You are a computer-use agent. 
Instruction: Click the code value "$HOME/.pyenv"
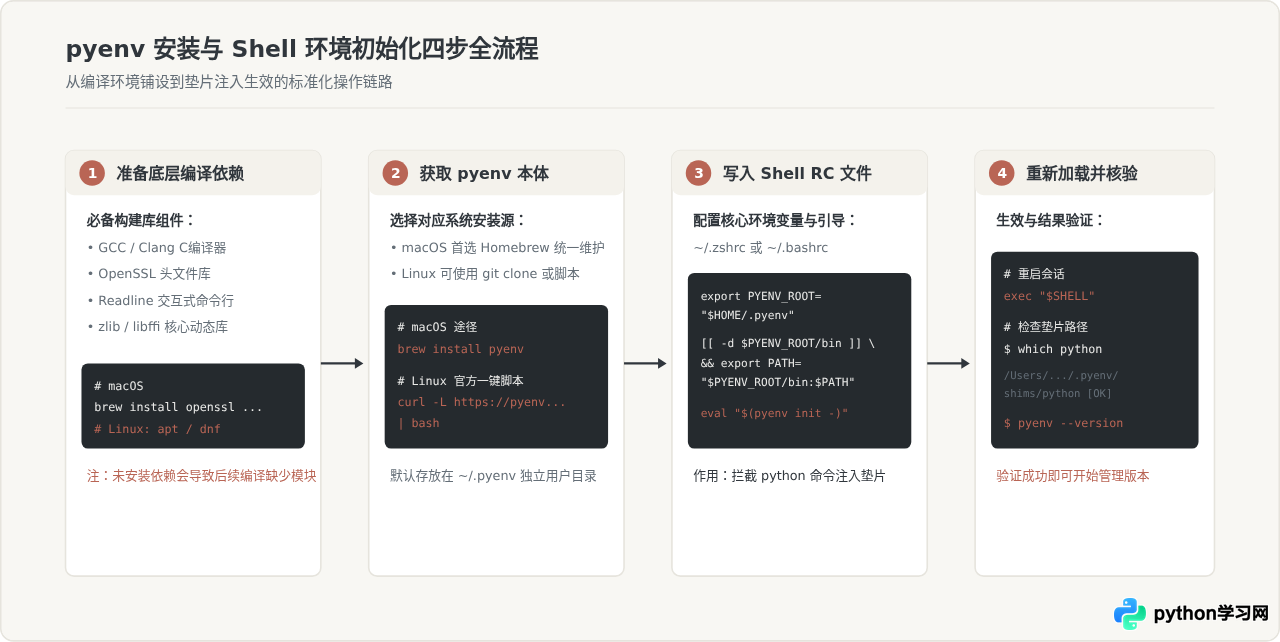(x=750, y=314)
